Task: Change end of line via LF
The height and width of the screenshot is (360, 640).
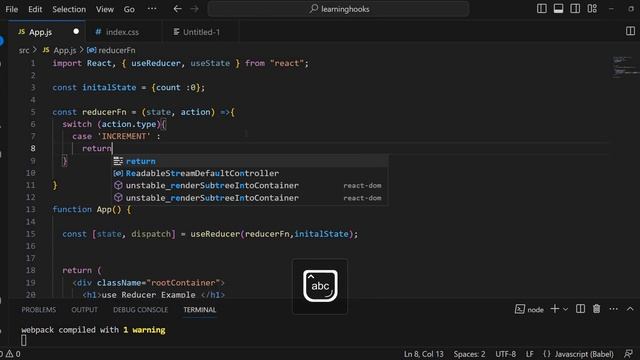Action: tap(529, 354)
